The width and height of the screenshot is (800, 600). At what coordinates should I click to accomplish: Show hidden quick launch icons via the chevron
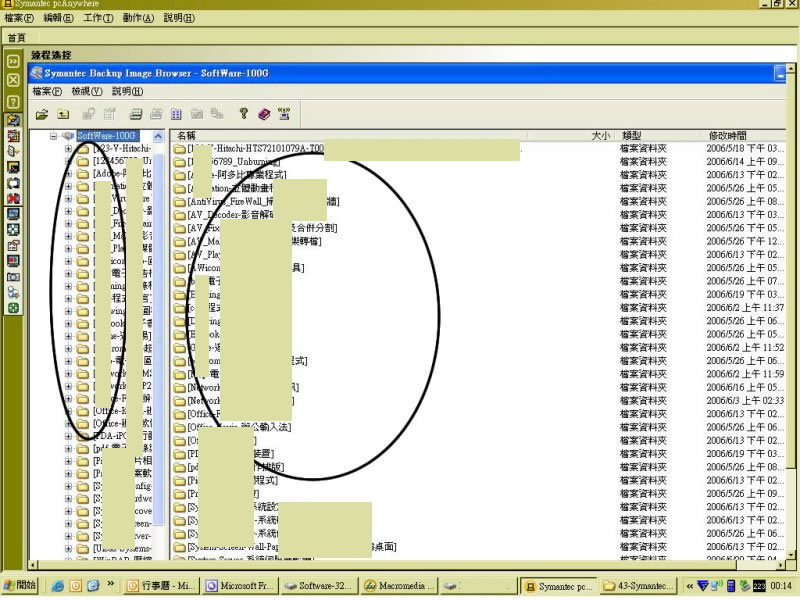pyautogui.click(x=110, y=584)
